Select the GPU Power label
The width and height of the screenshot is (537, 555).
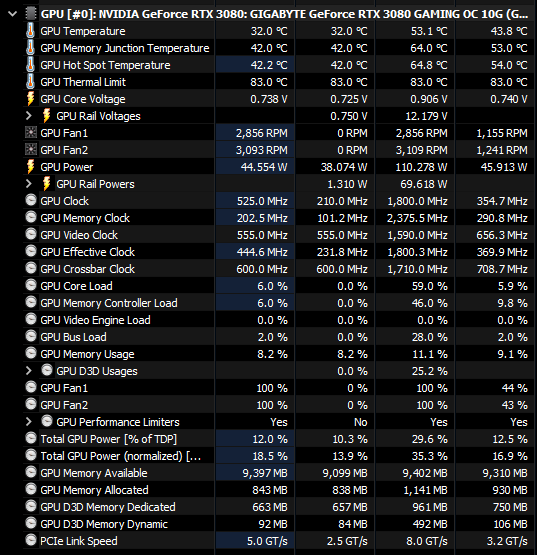point(67,167)
